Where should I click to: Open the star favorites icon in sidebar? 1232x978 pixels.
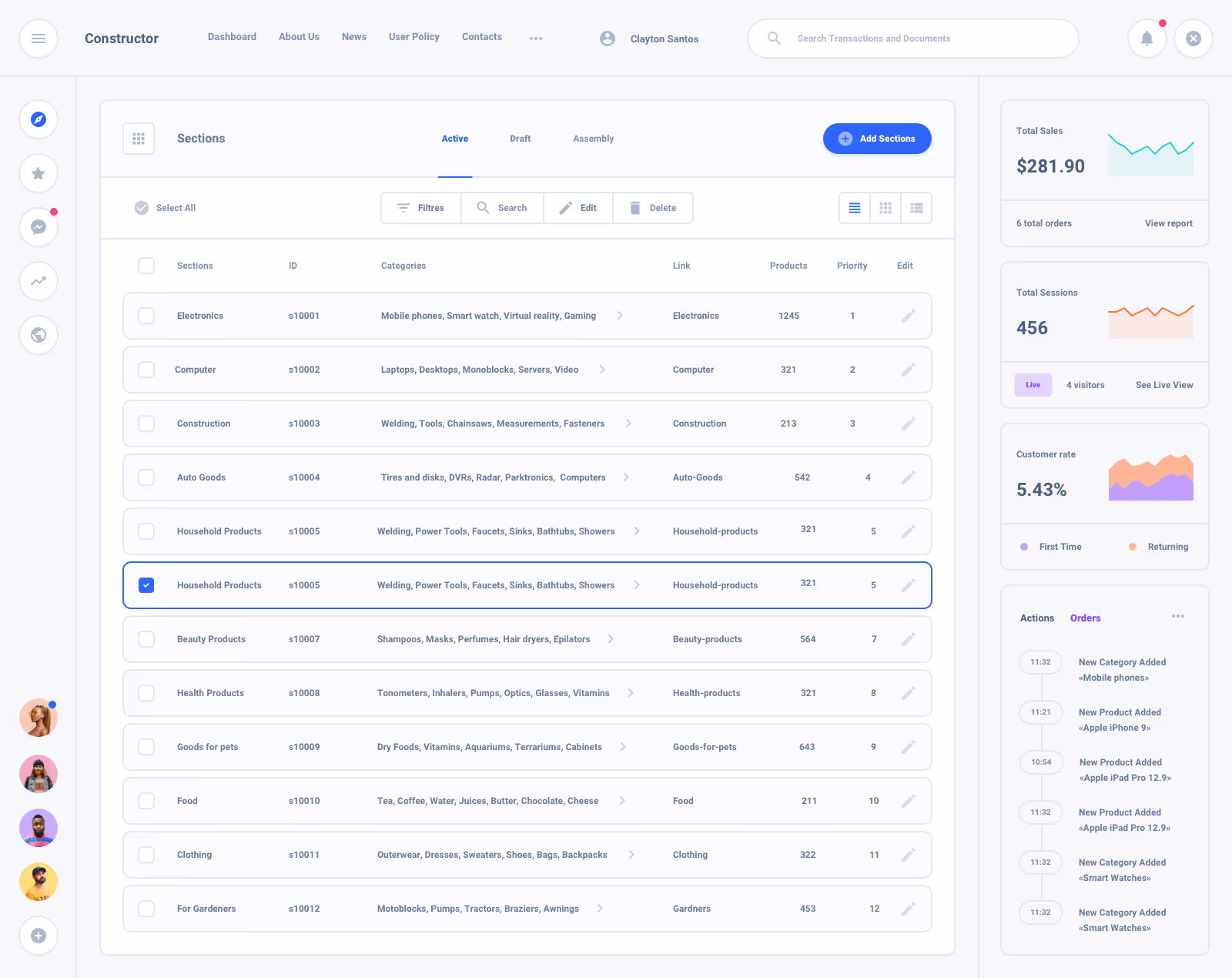pos(38,173)
